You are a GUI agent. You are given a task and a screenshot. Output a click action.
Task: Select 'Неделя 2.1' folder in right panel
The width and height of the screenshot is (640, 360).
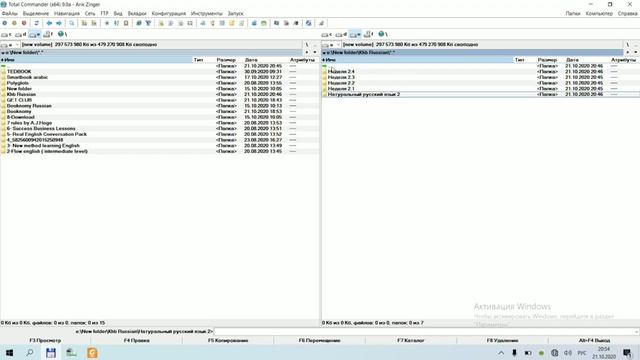pyautogui.click(x=341, y=89)
